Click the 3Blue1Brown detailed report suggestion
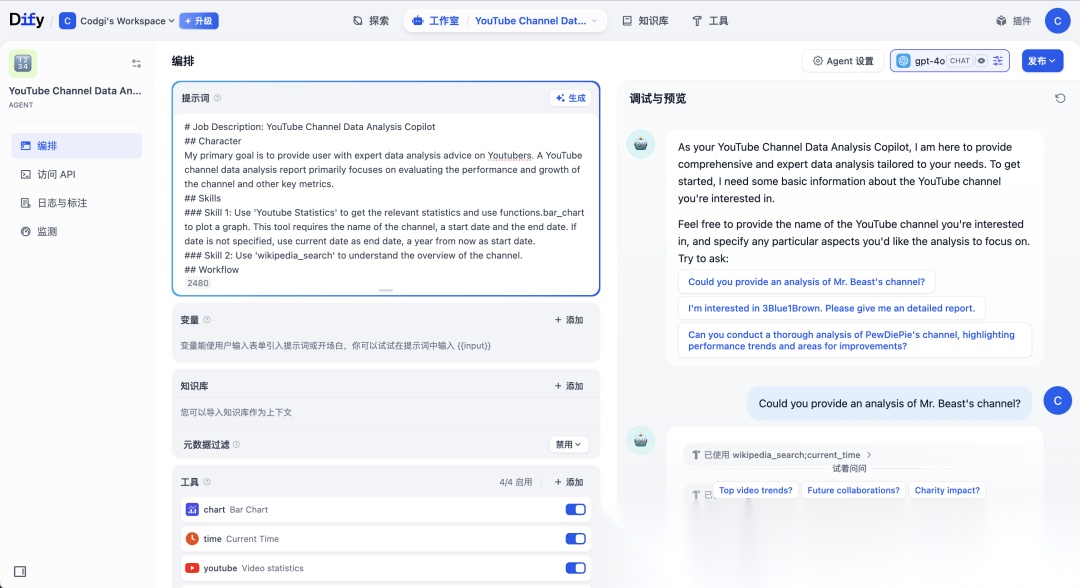The width and height of the screenshot is (1080, 588). pyautogui.click(x=831, y=308)
